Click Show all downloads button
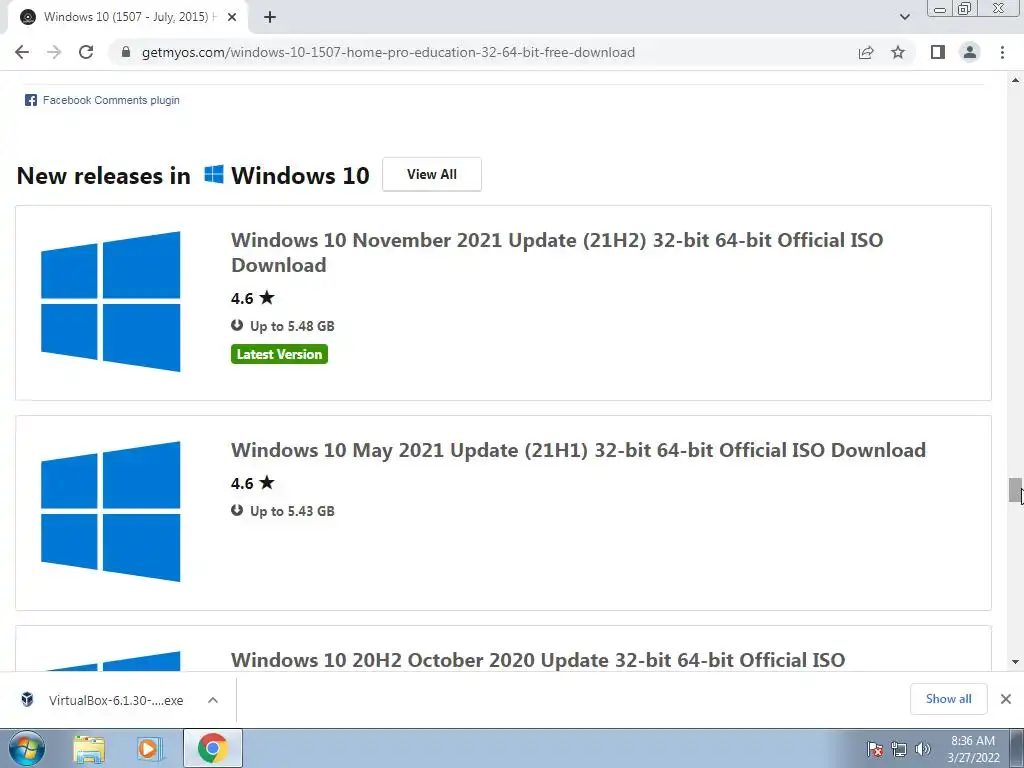Screen dimensions: 1024x768 [948, 699]
